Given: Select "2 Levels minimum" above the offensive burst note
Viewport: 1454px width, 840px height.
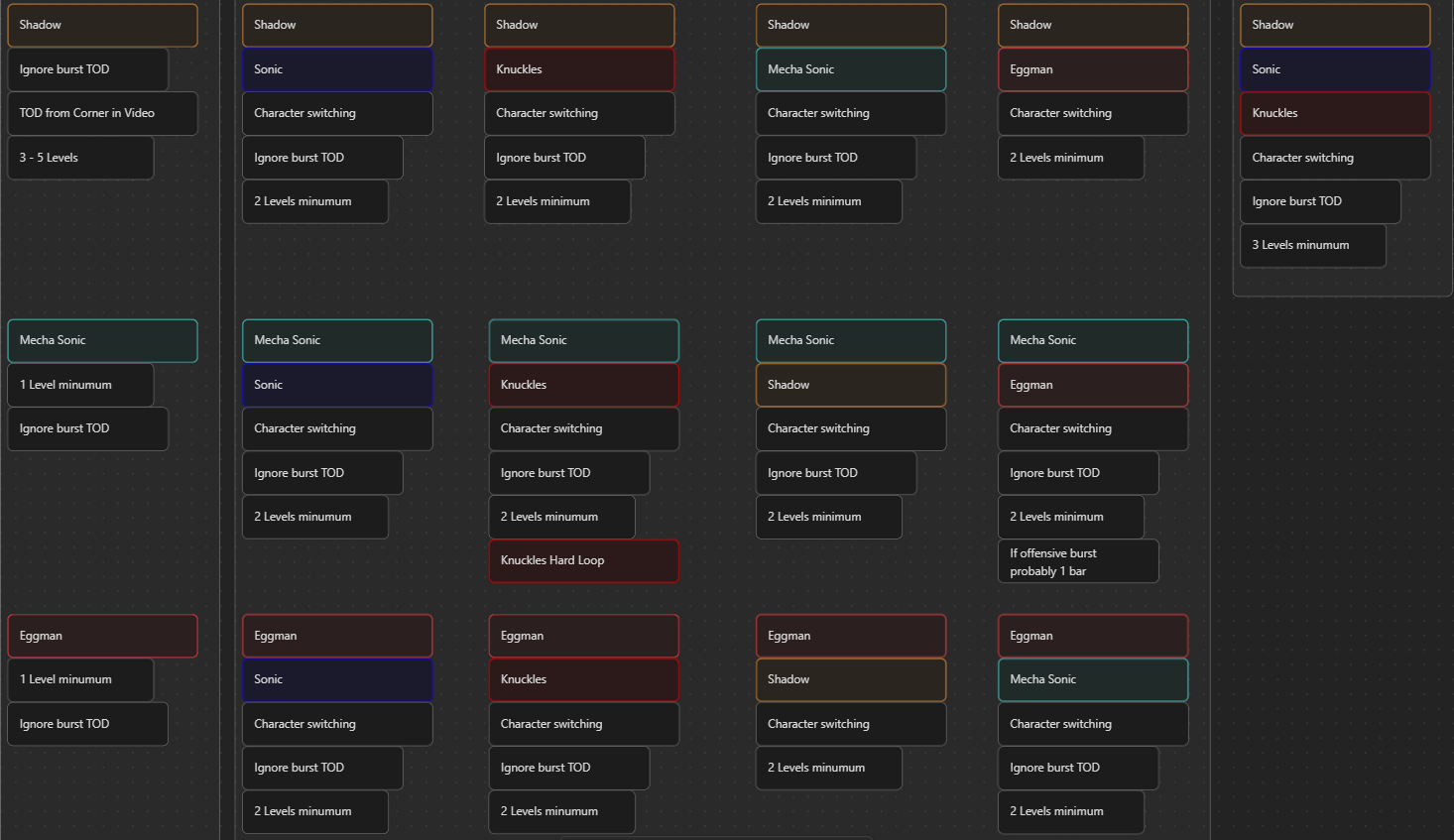Looking at the screenshot, I should click(1070, 517).
